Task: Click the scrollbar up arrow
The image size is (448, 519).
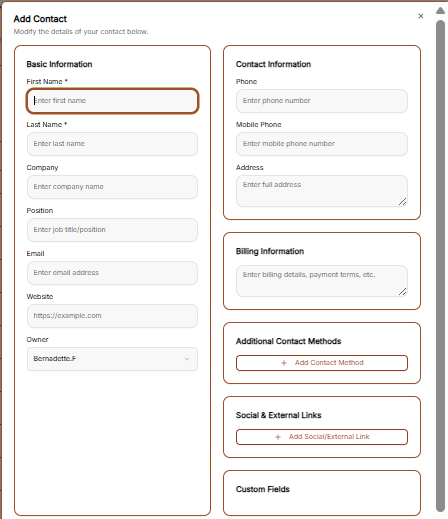Action: 440,11
